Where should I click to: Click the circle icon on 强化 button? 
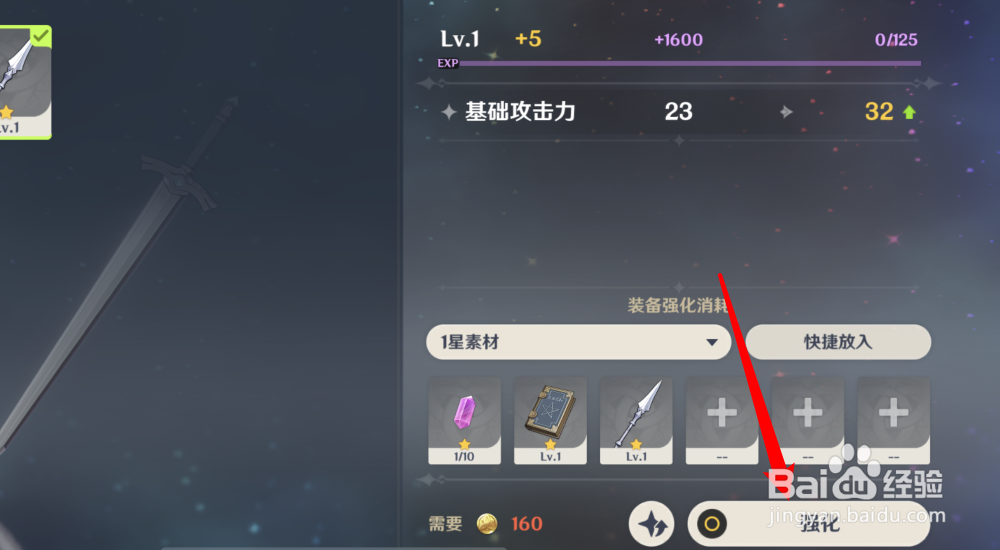pyautogui.click(x=712, y=524)
